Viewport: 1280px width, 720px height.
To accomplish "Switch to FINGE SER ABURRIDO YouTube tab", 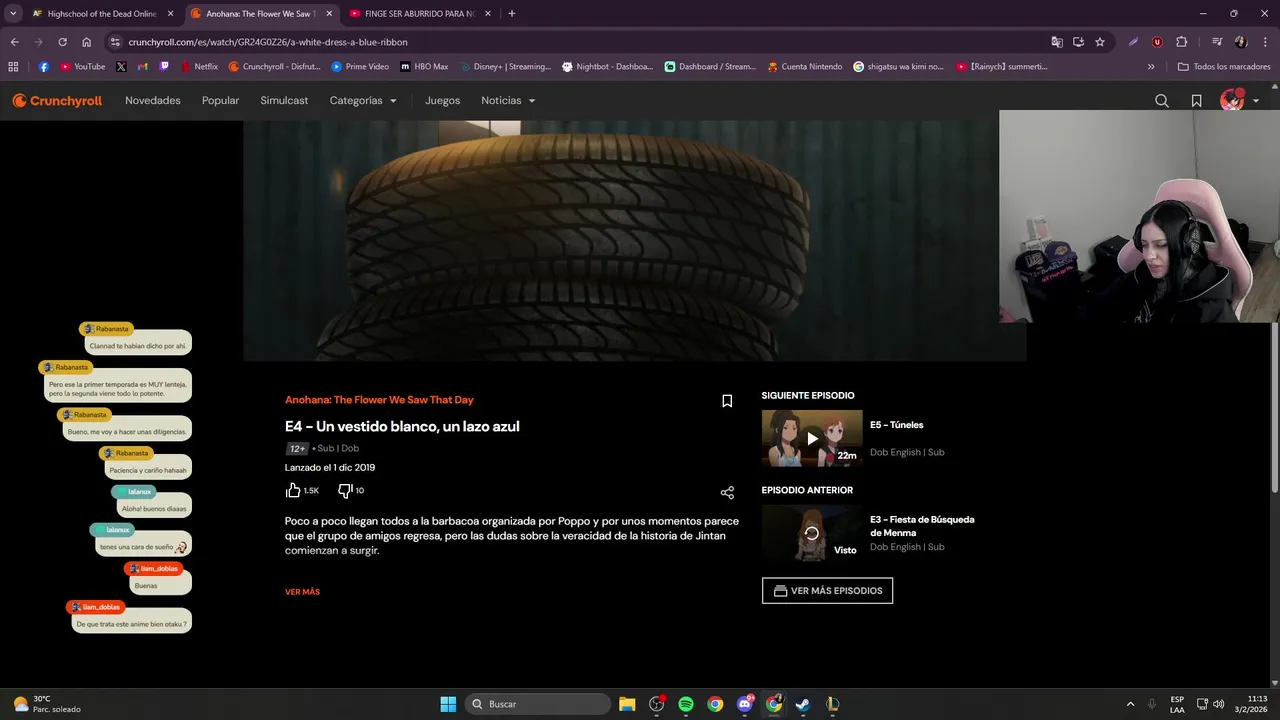I will pos(420,14).
